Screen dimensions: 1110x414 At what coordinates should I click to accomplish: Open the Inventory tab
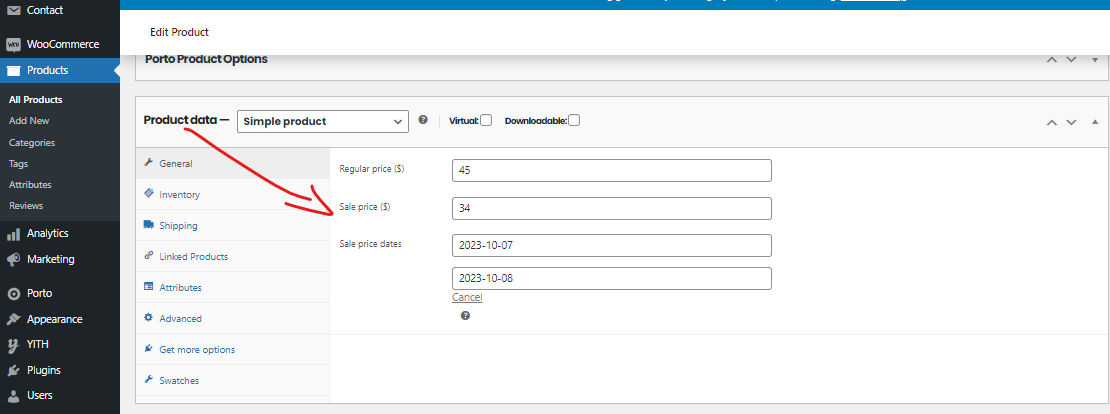[x=233, y=195]
